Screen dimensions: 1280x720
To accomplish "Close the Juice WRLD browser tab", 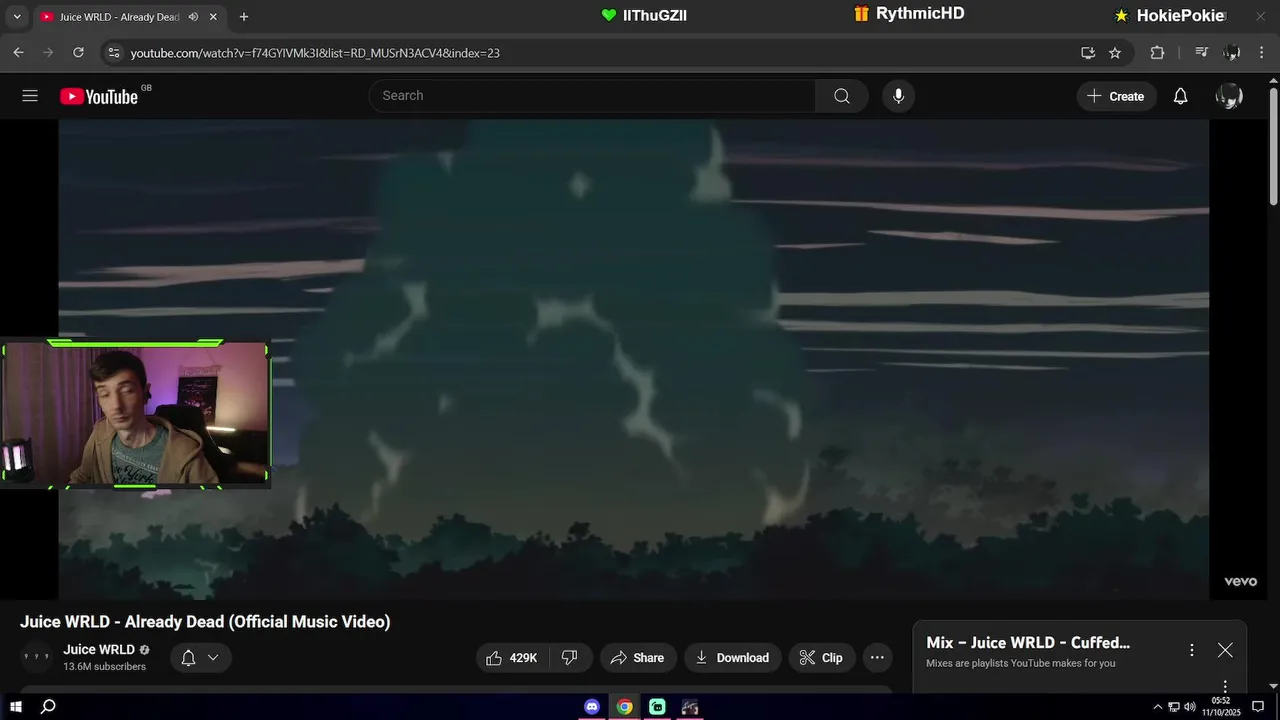I will [213, 17].
